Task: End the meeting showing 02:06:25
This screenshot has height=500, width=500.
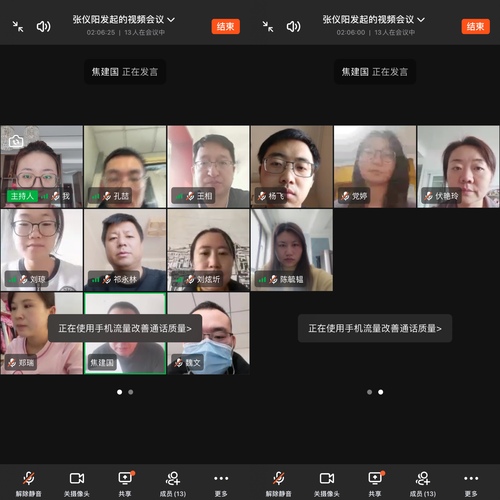Action: point(226,26)
